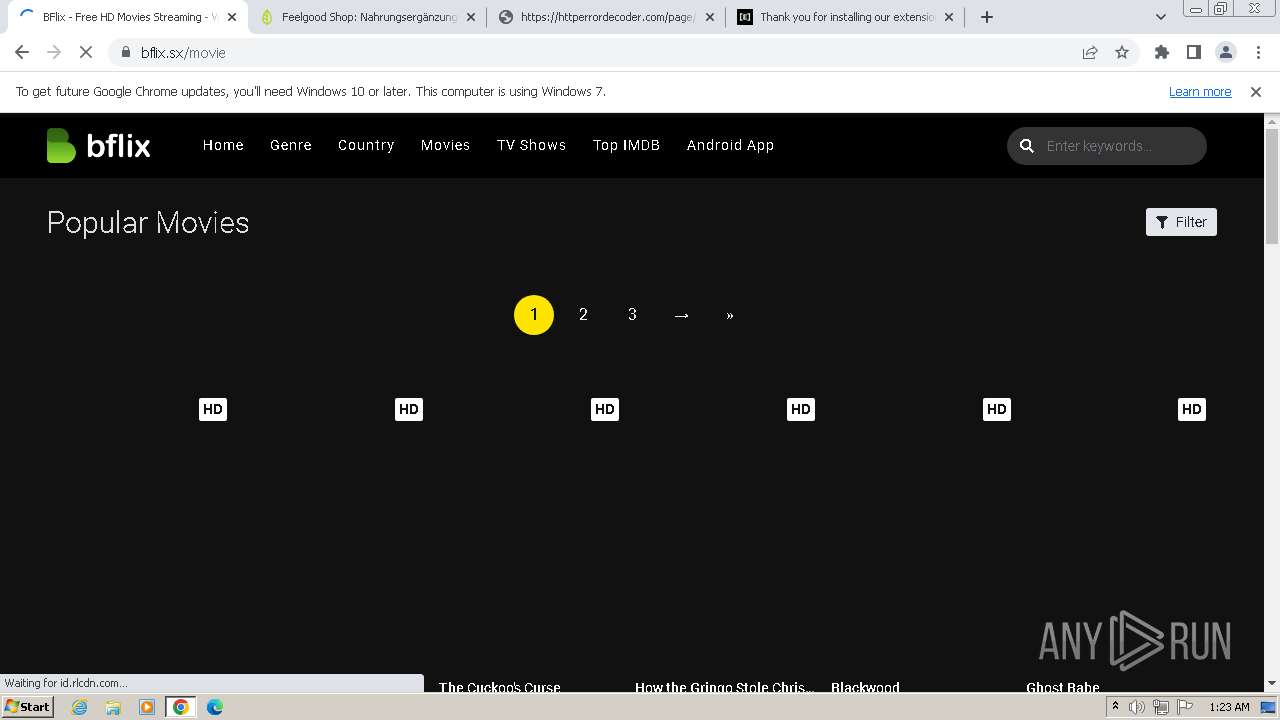The height and width of the screenshot is (720, 1280).
Task: Click the scrollbar down arrow
Action: (x=1272, y=684)
